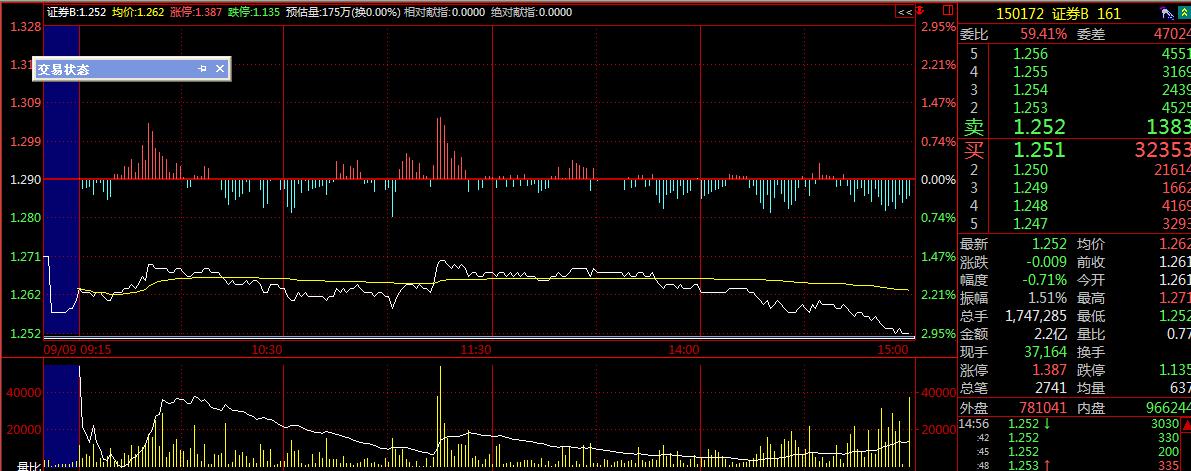Viewport: 1191px width, 471px height.
Task: Click the "<<" collapse panel button
Action: coord(904,13)
